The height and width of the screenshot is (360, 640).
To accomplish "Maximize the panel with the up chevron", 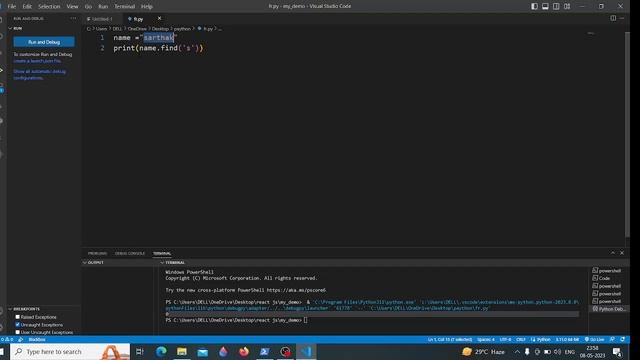I will tap(613, 253).
